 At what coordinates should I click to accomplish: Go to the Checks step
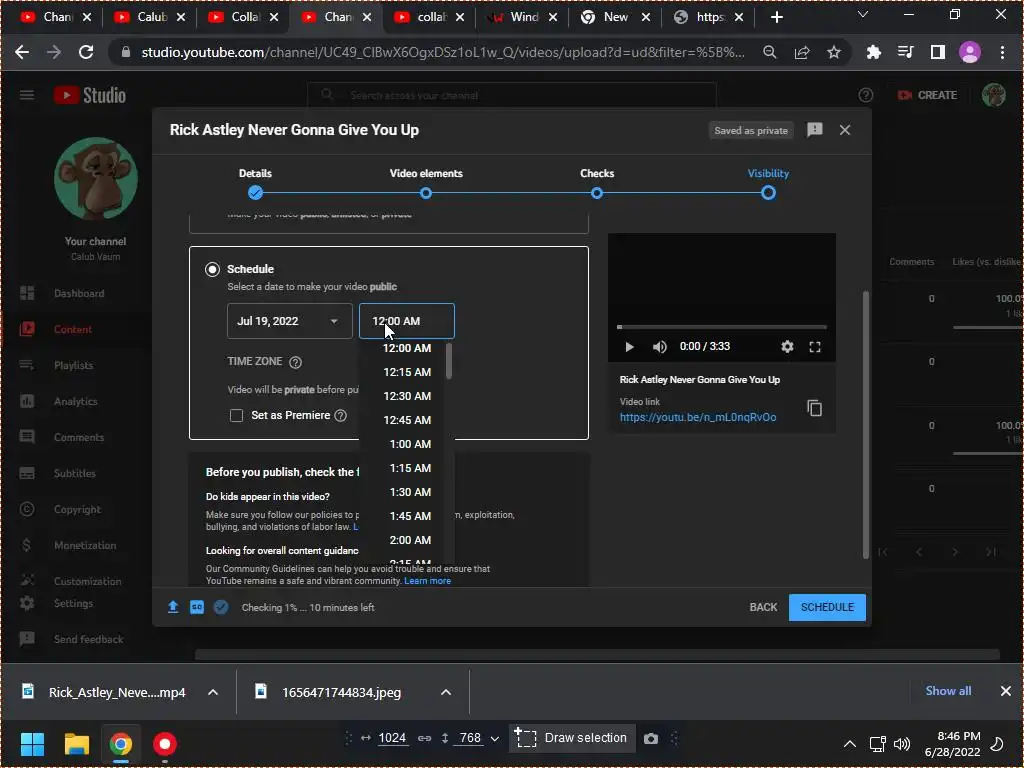pyautogui.click(x=597, y=184)
